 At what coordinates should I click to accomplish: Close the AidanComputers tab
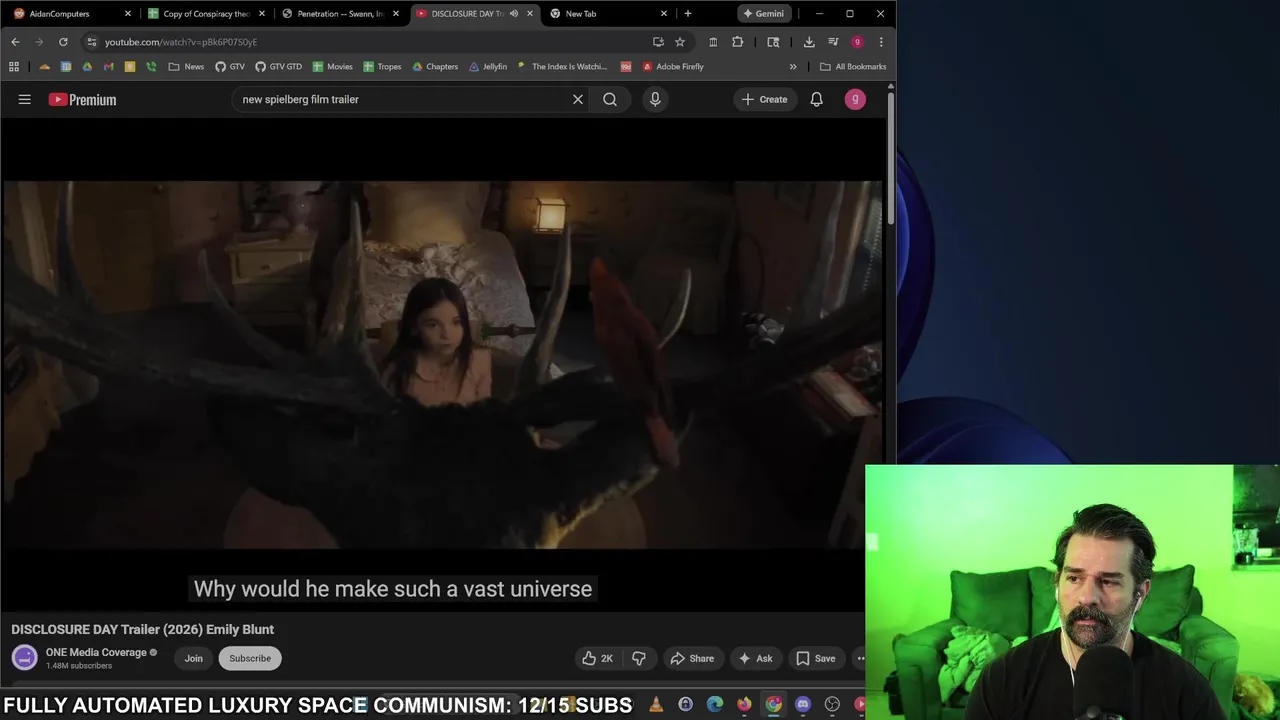click(127, 14)
